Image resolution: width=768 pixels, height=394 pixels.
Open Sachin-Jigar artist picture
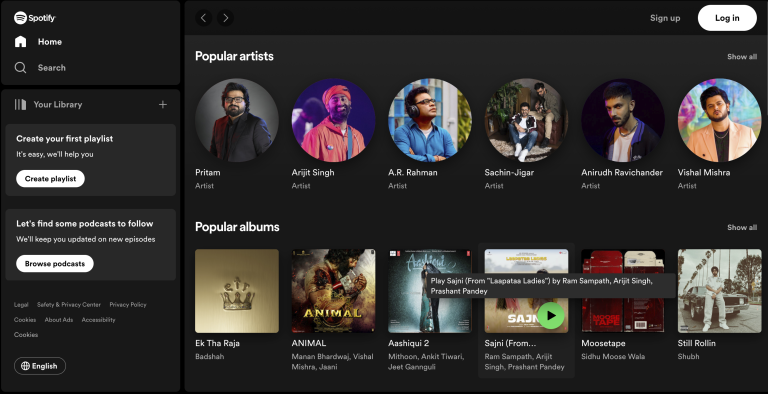click(x=527, y=121)
